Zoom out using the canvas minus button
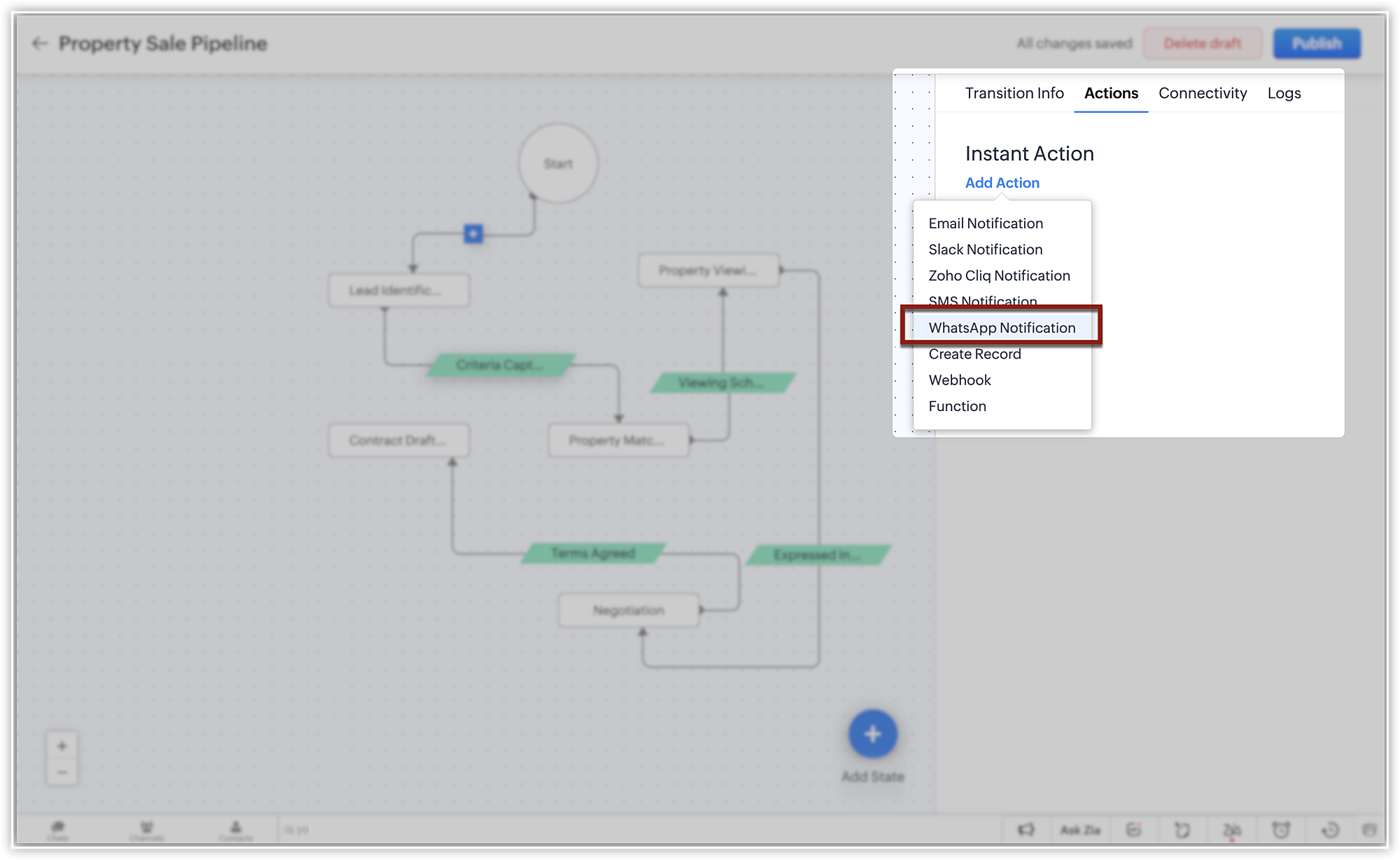1400x860 pixels. click(62, 772)
